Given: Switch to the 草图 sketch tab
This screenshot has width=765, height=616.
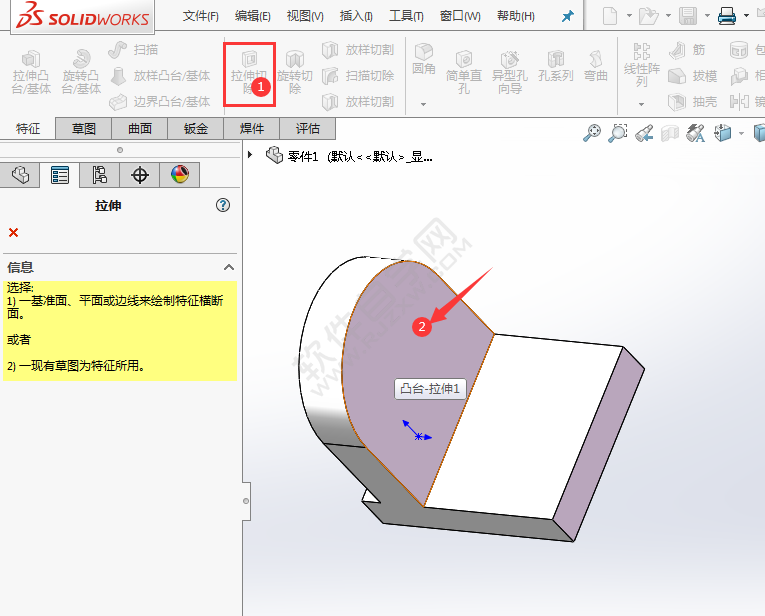Looking at the screenshot, I should click(84, 129).
